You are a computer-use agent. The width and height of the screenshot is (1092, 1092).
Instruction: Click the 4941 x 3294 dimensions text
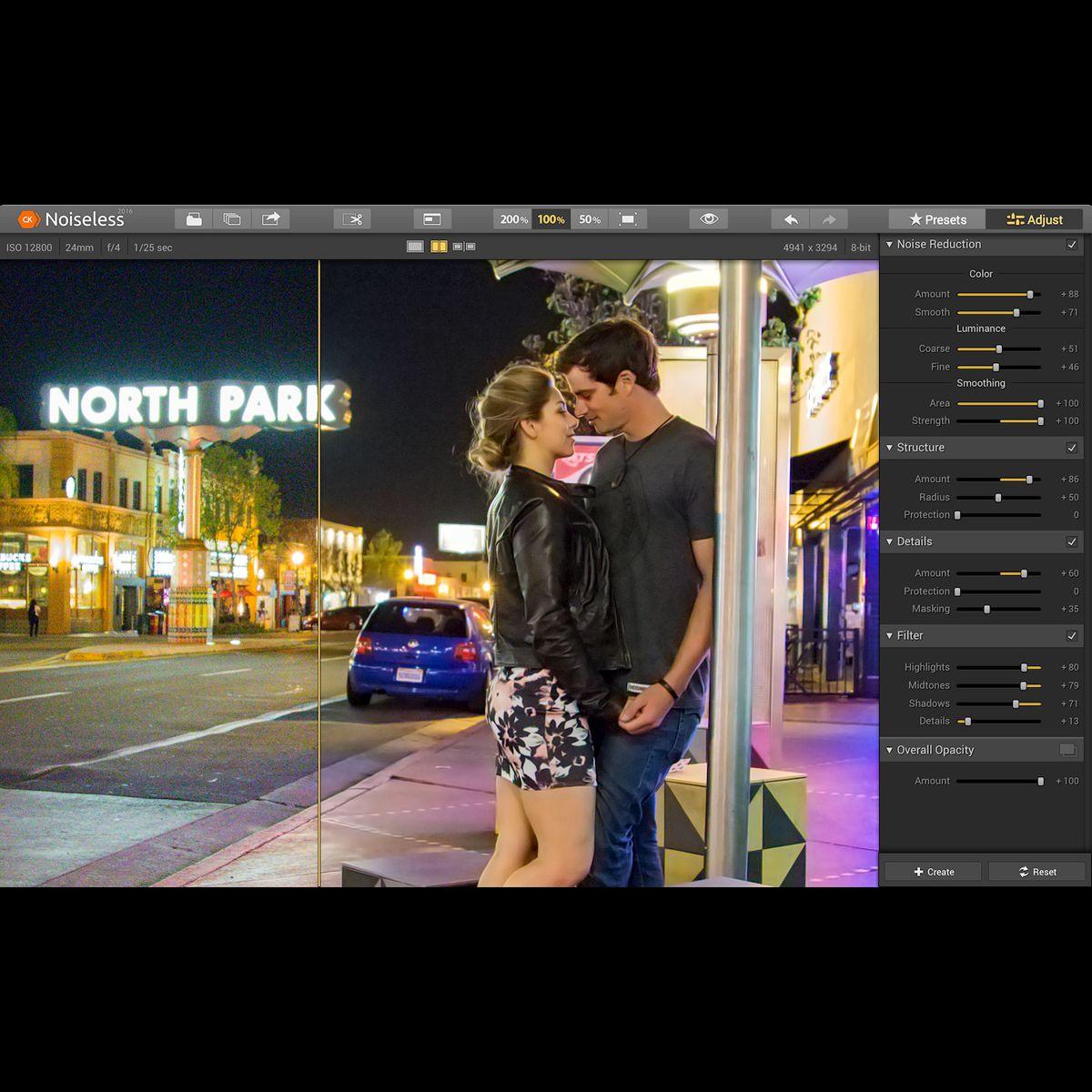click(x=810, y=248)
